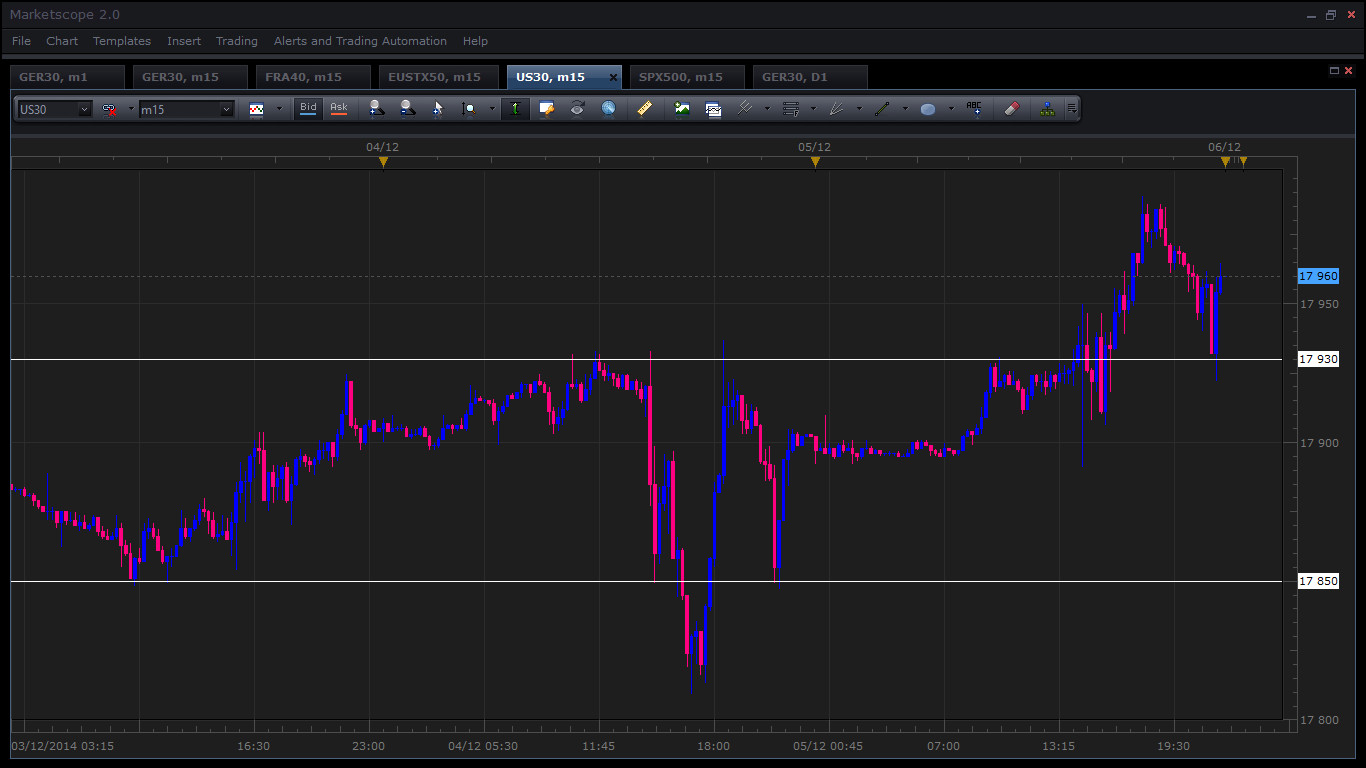Expand the zoom tool dropdown arrow
The height and width of the screenshot is (768, 1366).
tap(492, 109)
